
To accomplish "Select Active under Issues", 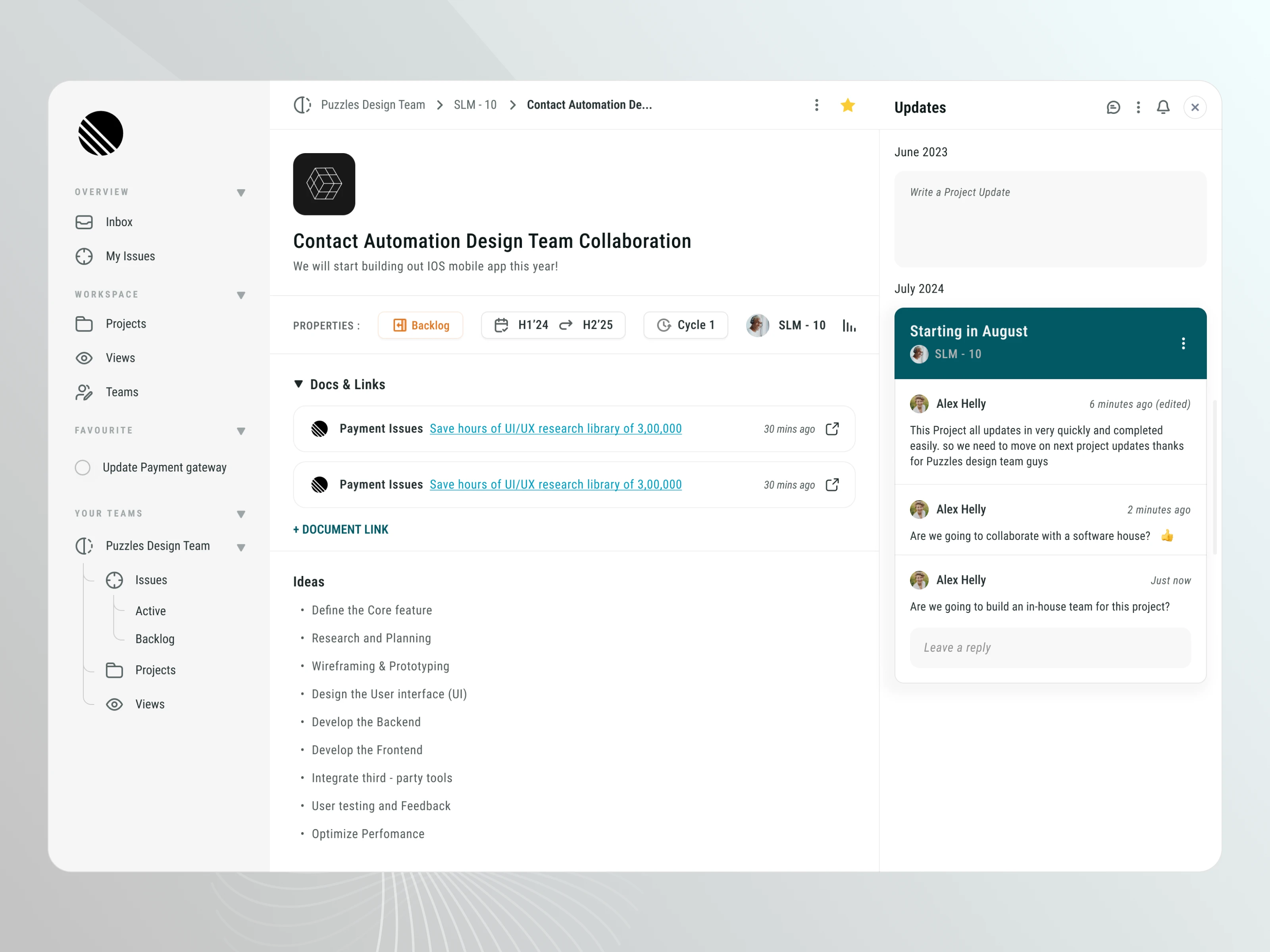I will (150, 611).
